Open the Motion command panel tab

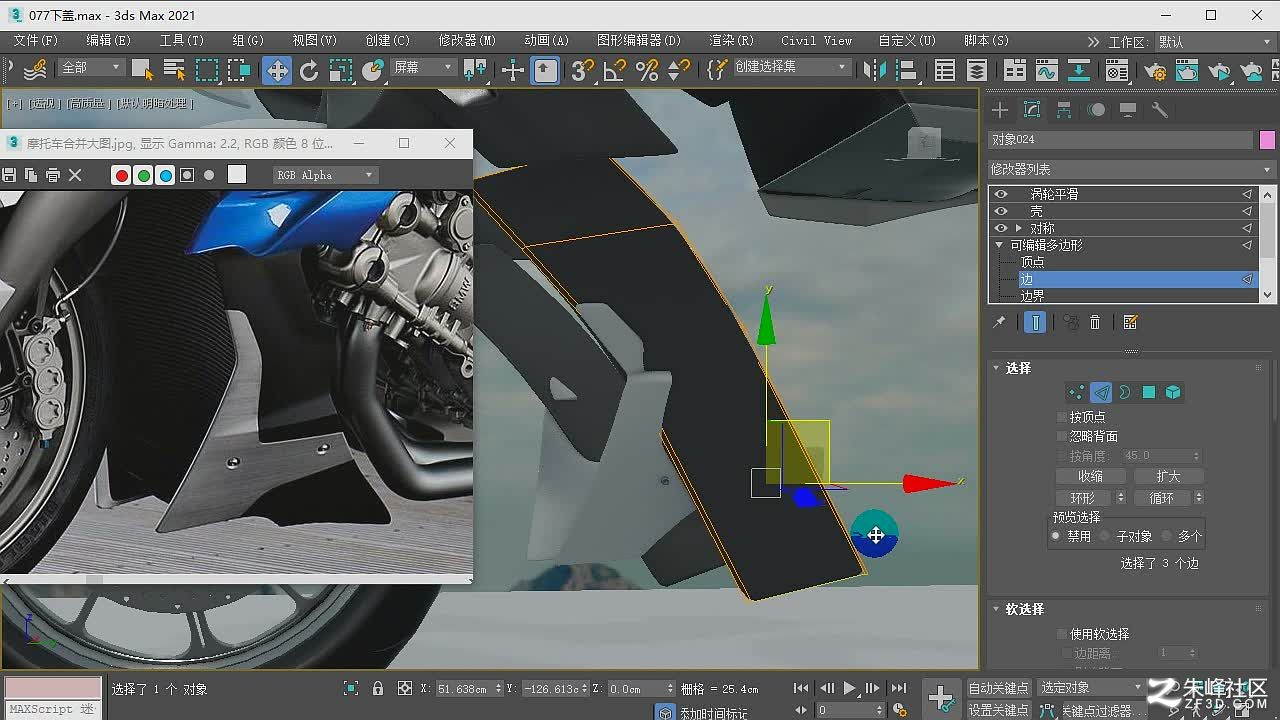point(1096,110)
